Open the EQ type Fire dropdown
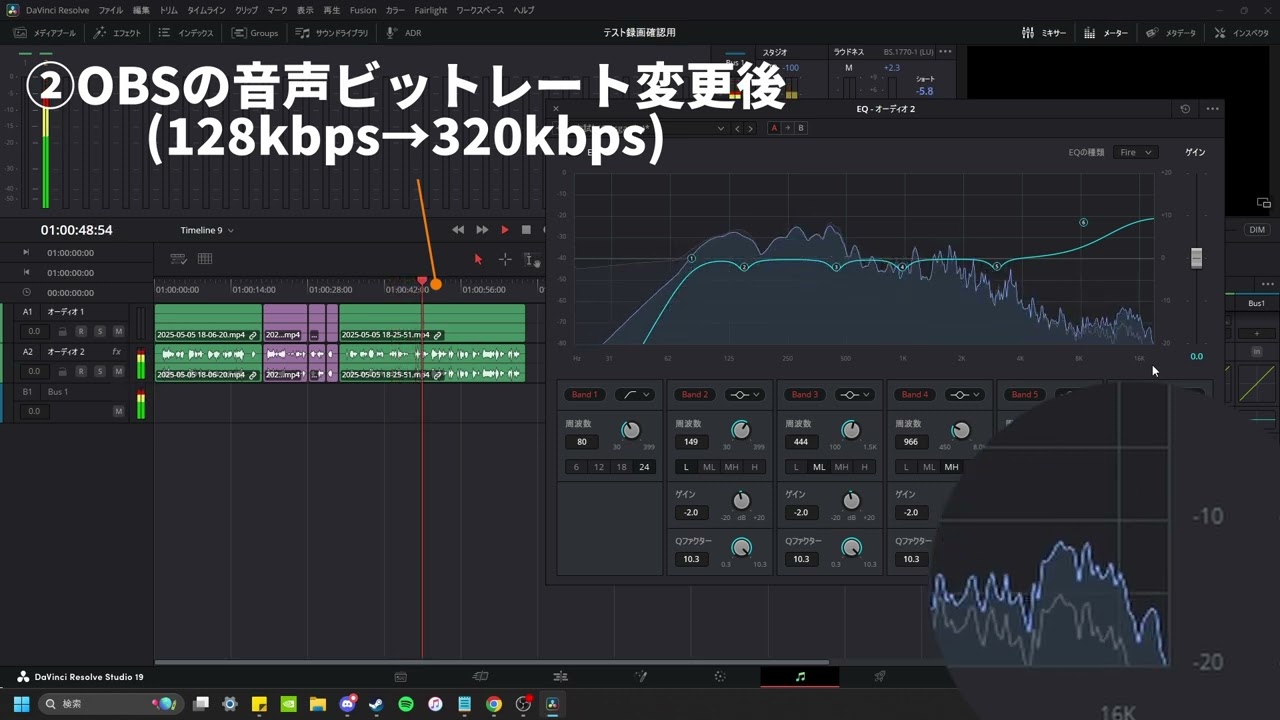 point(1135,152)
